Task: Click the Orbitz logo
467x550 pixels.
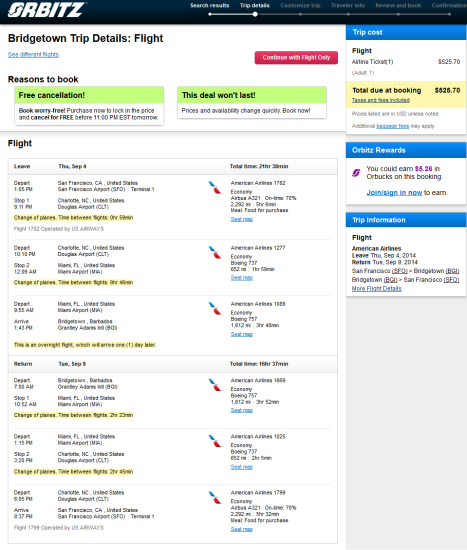Action: pyautogui.click(x=46, y=10)
